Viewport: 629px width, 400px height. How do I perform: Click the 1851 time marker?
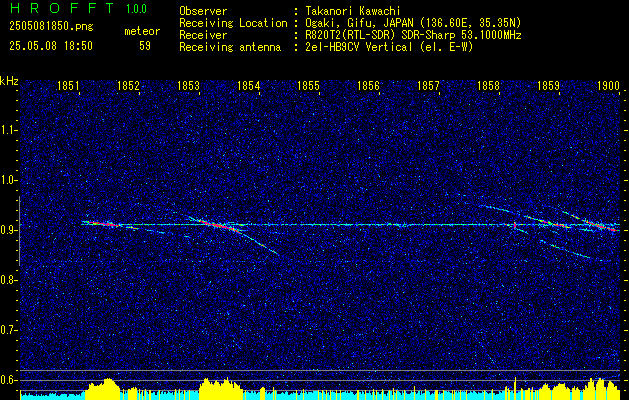pos(68,86)
